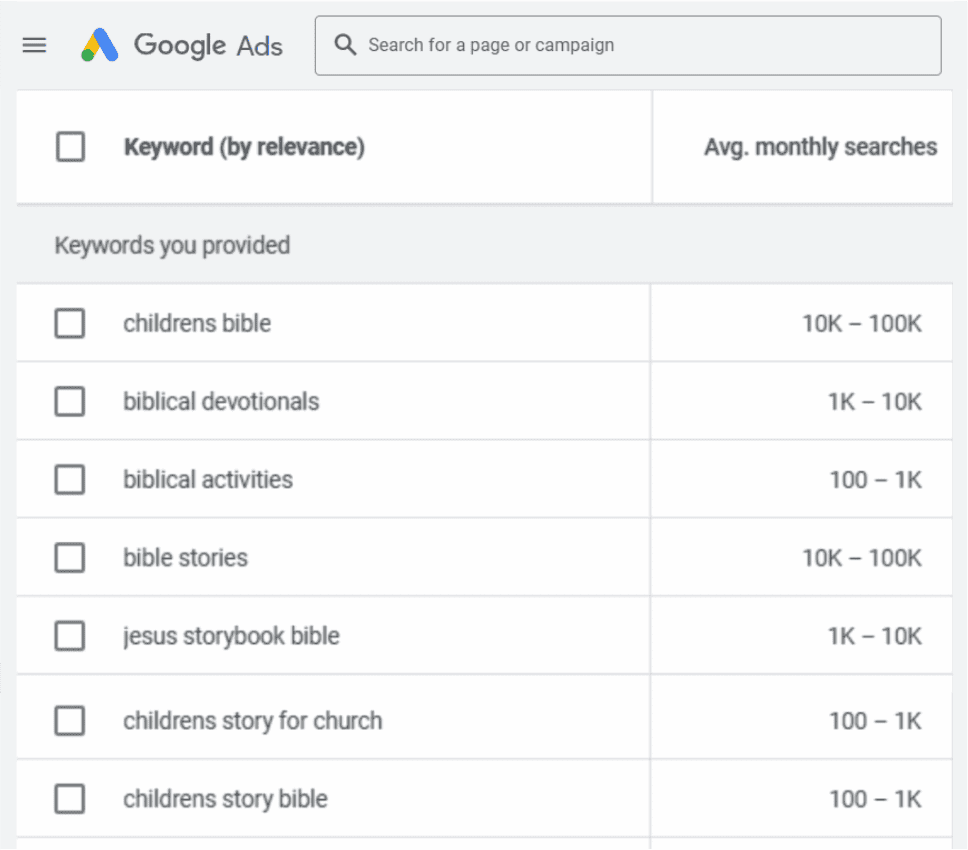Type in the page or campaign search field
The width and height of the screenshot is (968, 850).
click(640, 45)
